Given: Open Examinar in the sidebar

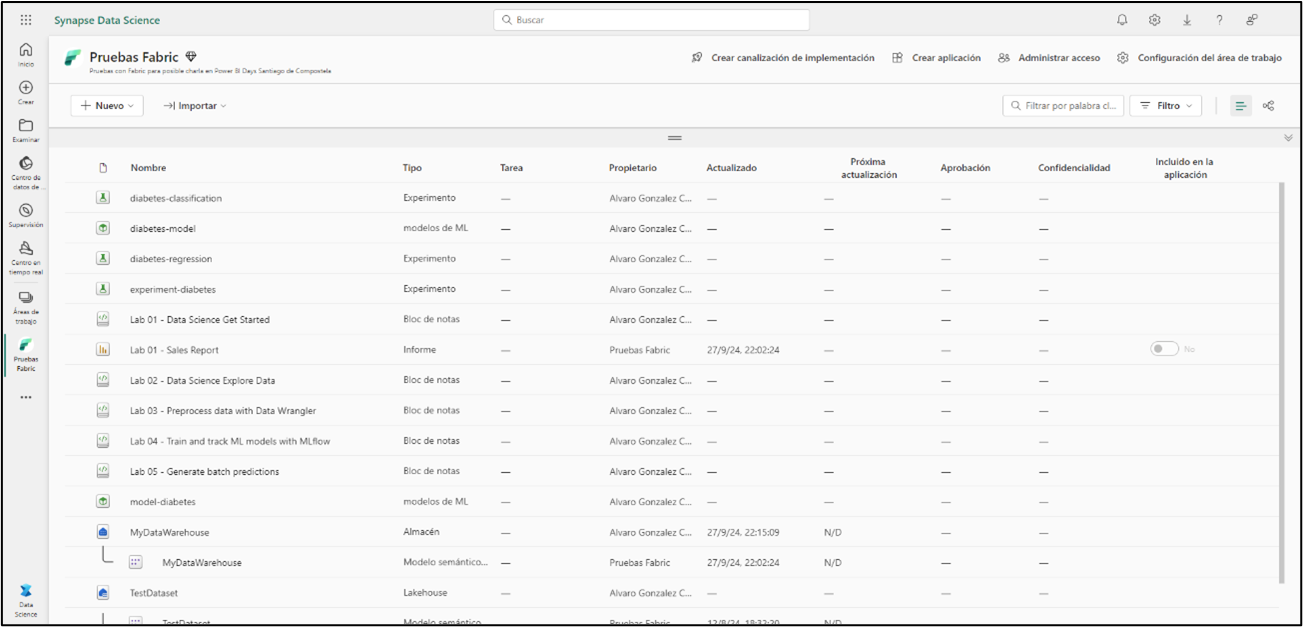Looking at the screenshot, I should coord(26,131).
